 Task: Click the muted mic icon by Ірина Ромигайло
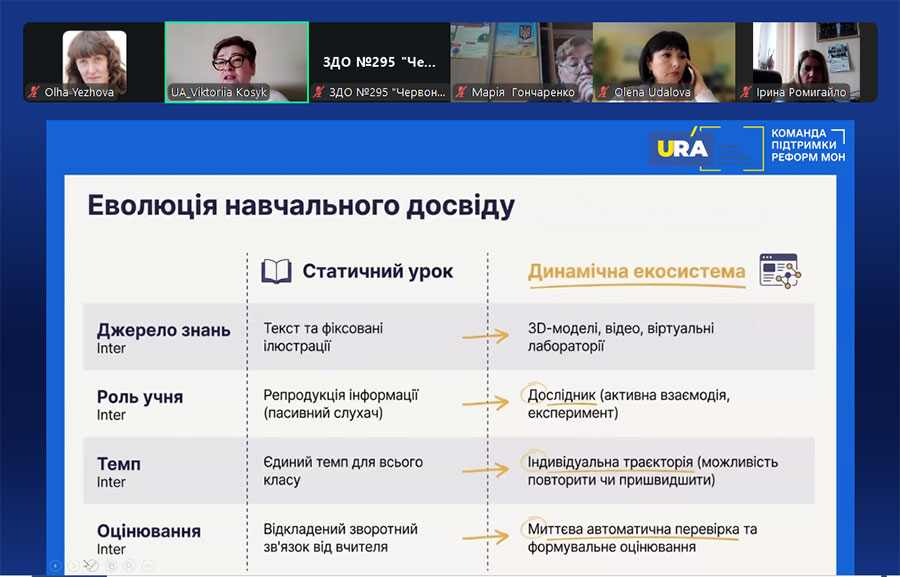pyautogui.click(x=746, y=92)
